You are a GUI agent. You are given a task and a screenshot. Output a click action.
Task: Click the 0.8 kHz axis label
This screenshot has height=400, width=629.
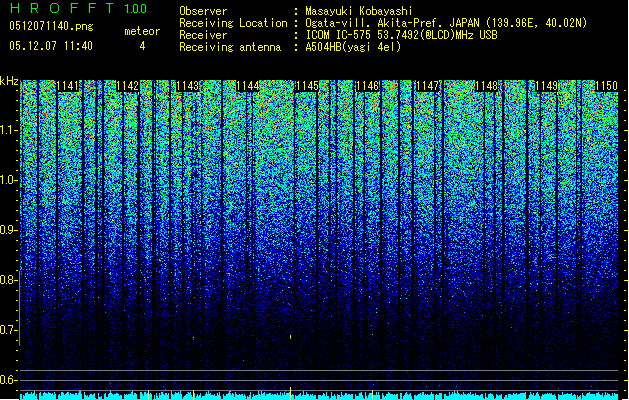tap(8, 280)
